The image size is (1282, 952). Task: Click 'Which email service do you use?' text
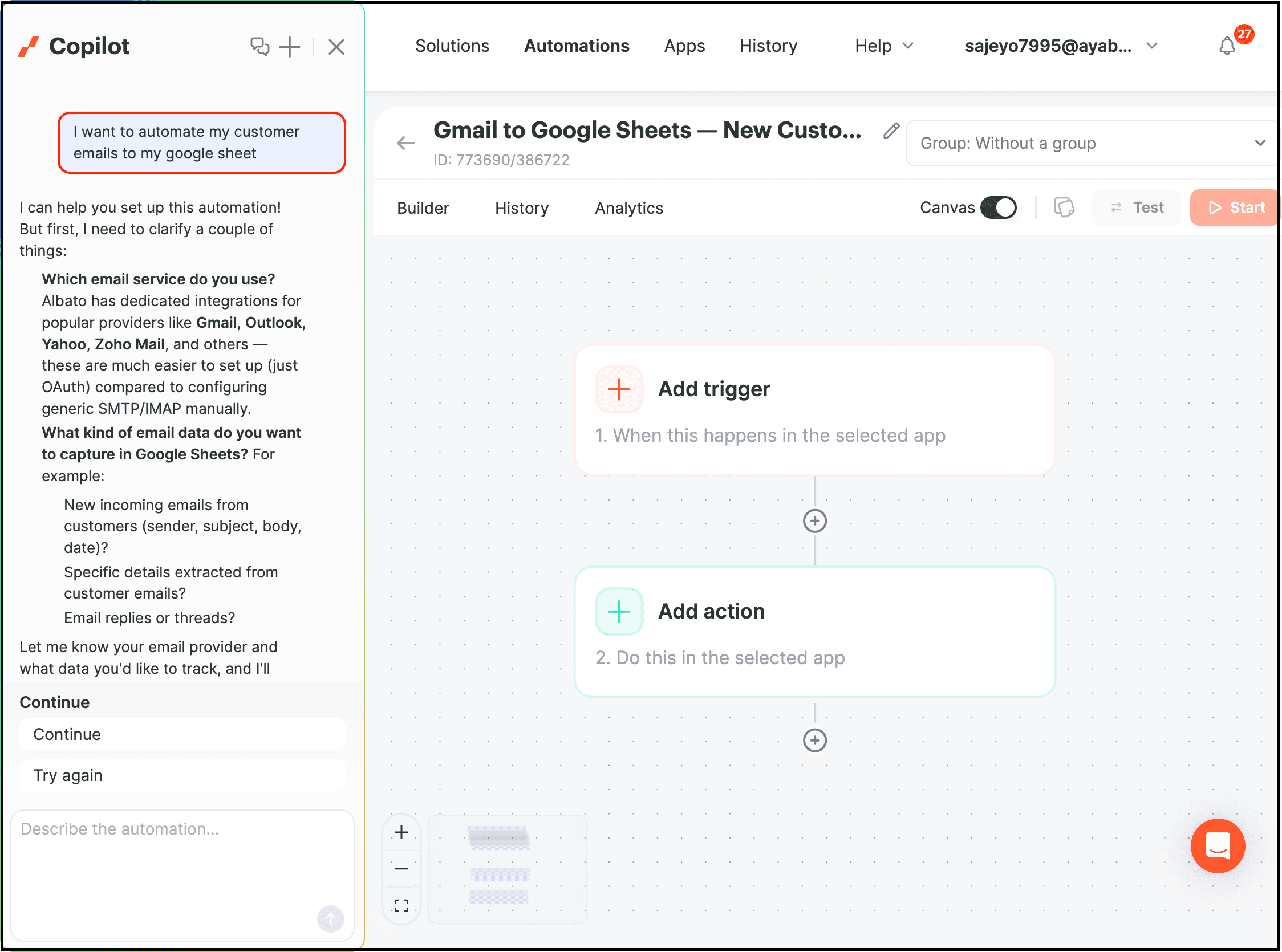click(159, 279)
